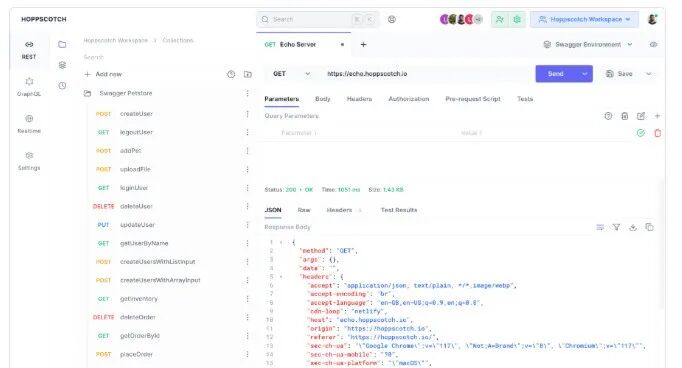
Task: Open environments layers icon in side panel
Action: [63, 65]
